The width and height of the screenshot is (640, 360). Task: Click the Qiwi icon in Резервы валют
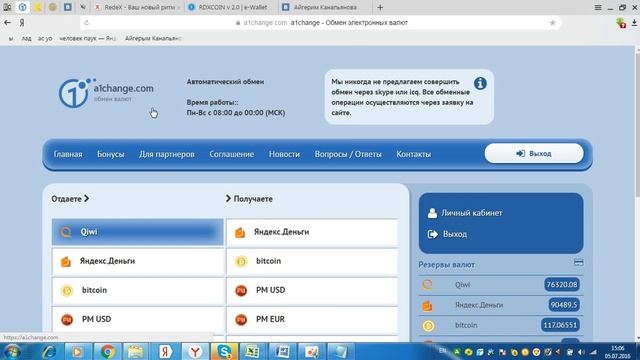[x=427, y=284]
